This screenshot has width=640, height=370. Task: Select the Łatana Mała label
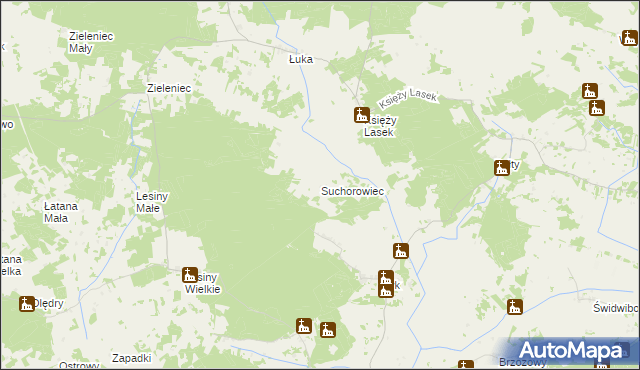click(60, 212)
